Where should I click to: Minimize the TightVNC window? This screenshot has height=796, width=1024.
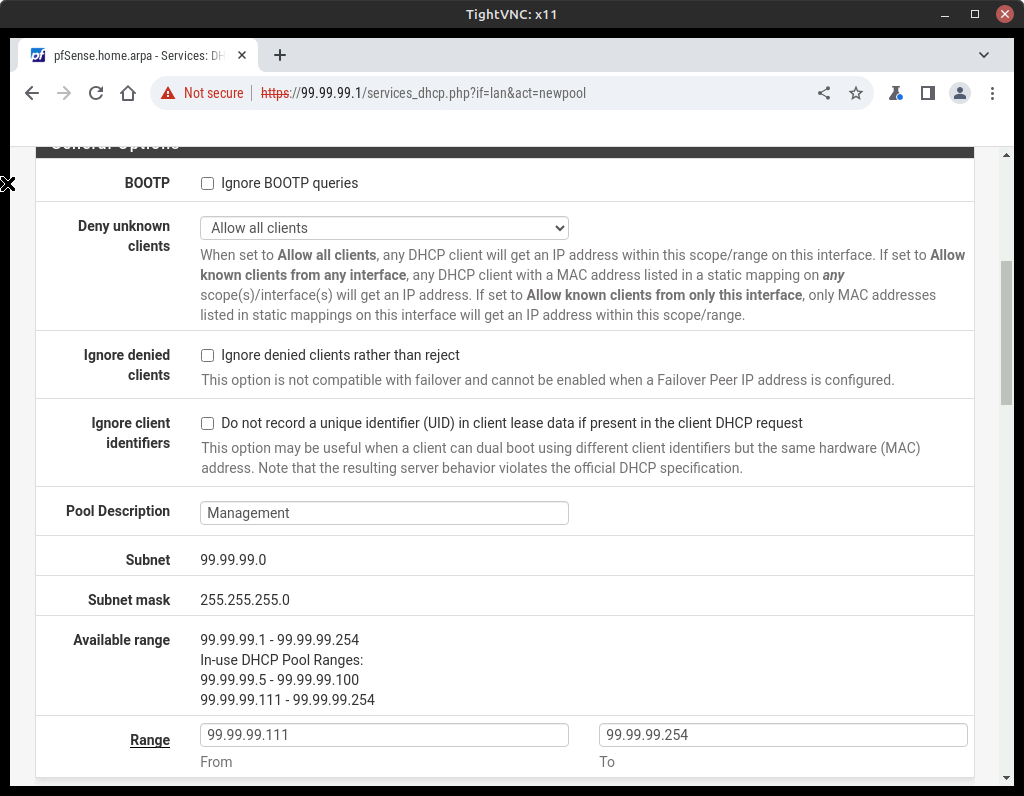click(x=944, y=14)
